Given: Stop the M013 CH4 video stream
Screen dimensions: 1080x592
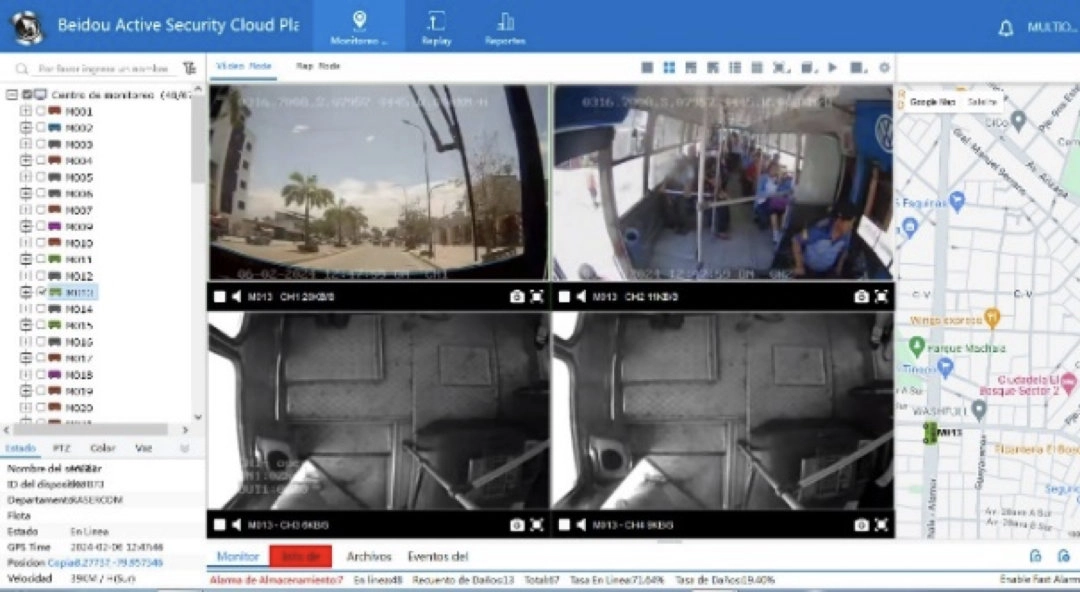Looking at the screenshot, I should pyautogui.click(x=564, y=524).
